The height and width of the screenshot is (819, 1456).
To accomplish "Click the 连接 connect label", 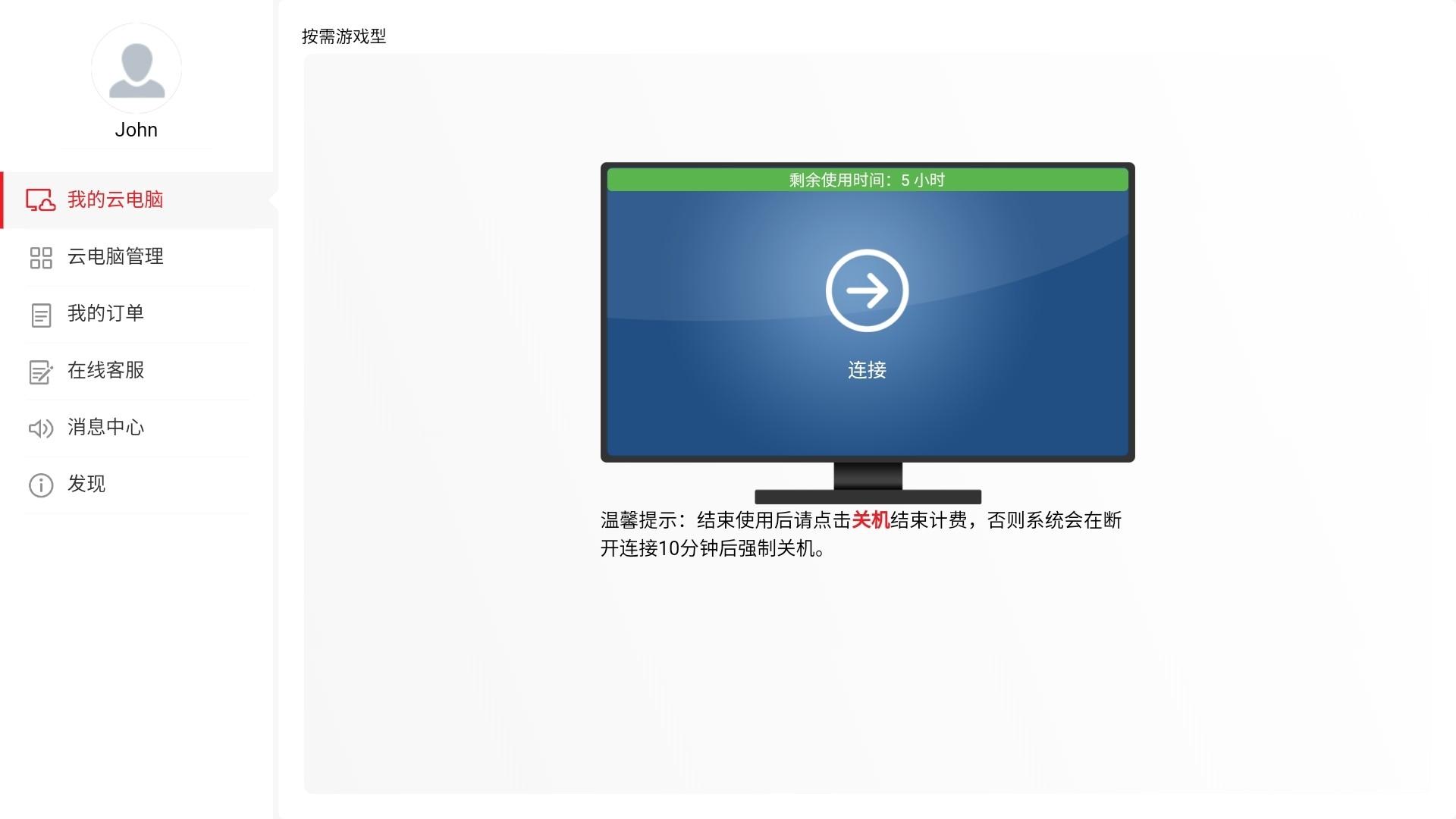I will [x=867, y=370].
